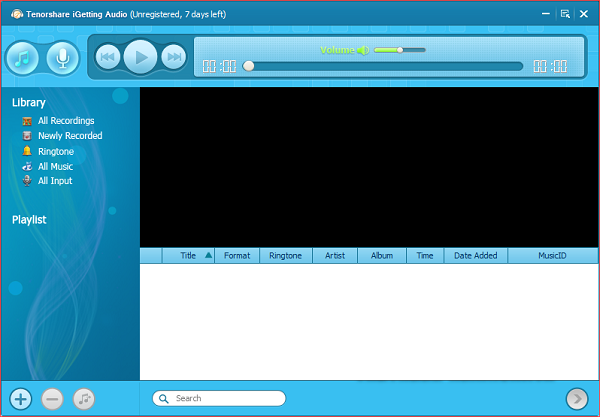The height and width of the screenshot is (417, 600).
Task: Select Newly Recorded in Library
Action: [x=69, y=136]
